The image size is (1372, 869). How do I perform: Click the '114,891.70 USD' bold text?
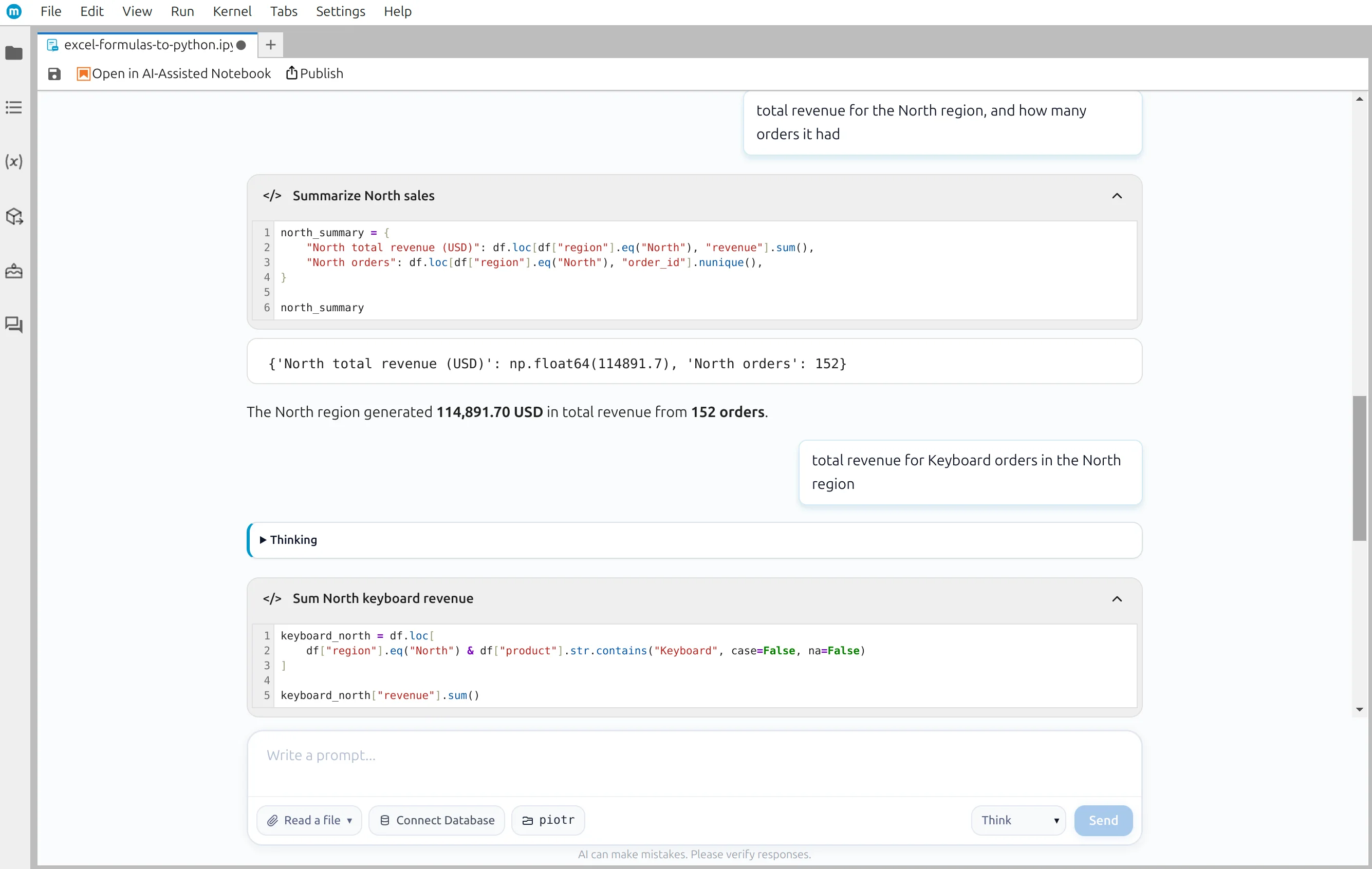489,412
